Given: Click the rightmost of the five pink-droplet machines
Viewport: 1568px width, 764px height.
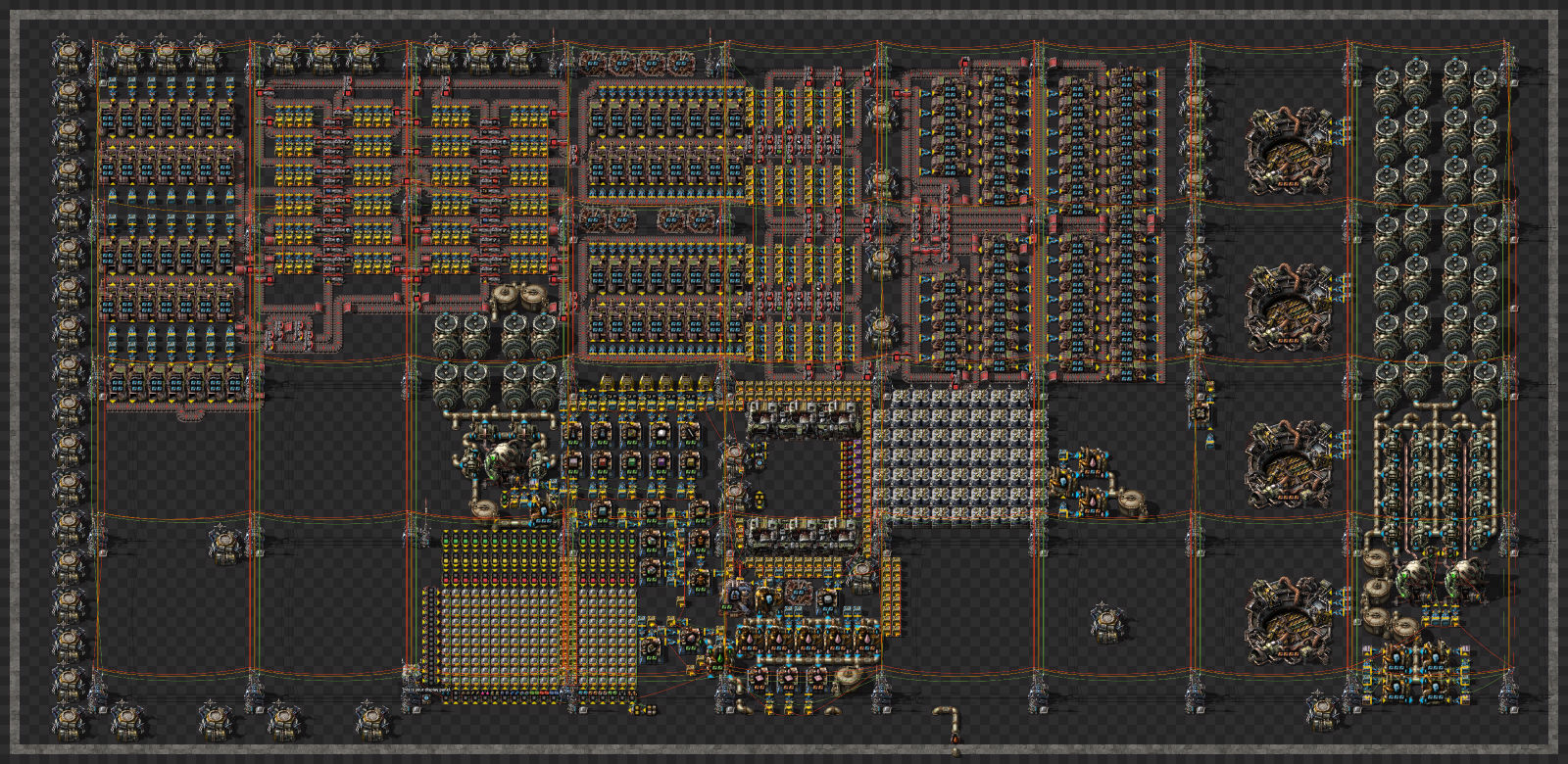Looking at the screenshot, I should [866, 640].
